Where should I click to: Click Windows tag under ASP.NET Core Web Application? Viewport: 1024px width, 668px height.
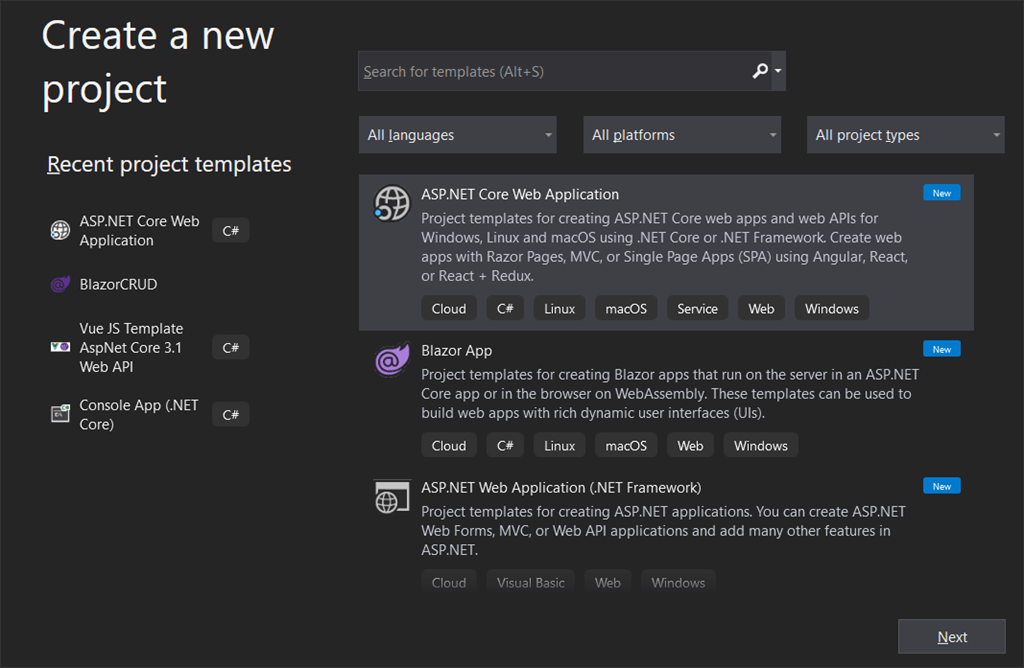[x=831, y=309]
